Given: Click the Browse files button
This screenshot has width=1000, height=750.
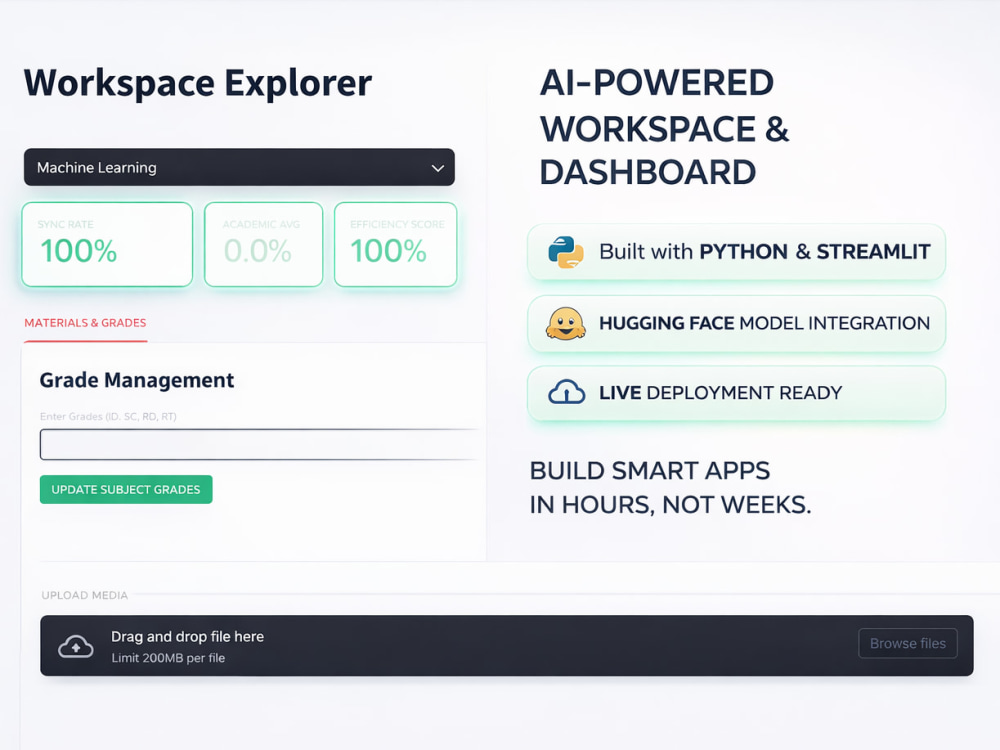Looking at the screenshot, I should (908, 643).
